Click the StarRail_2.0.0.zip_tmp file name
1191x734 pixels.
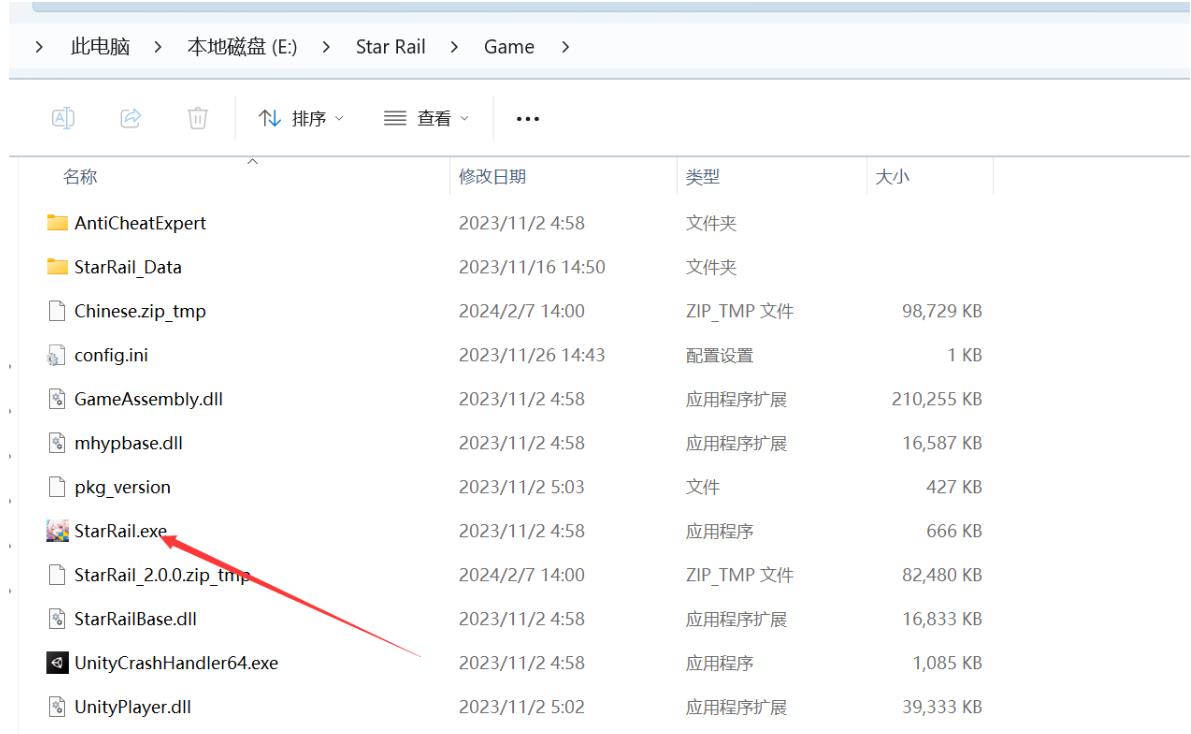coord(163,575)
